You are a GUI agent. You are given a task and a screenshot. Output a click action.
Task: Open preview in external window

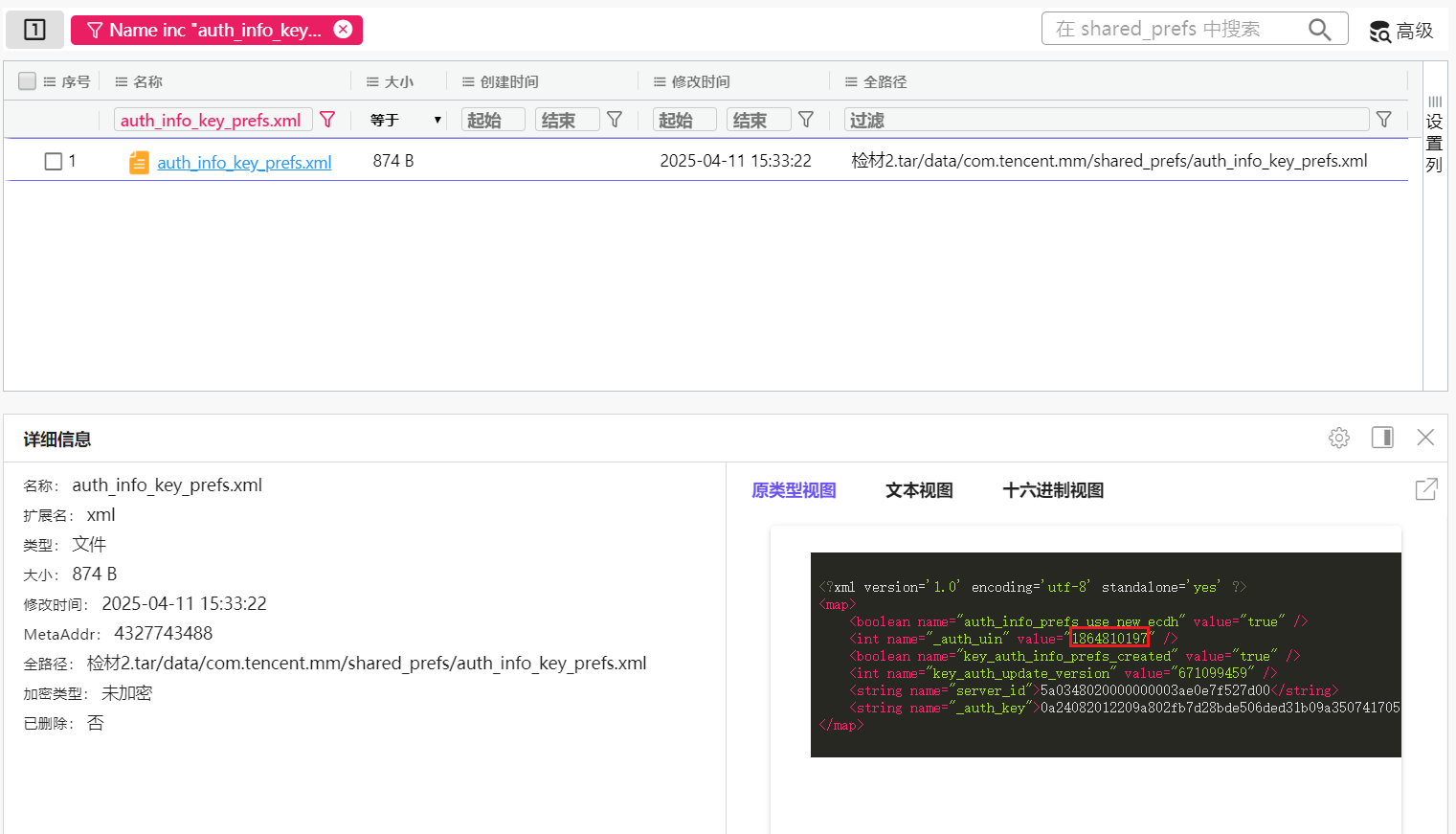1425,489
